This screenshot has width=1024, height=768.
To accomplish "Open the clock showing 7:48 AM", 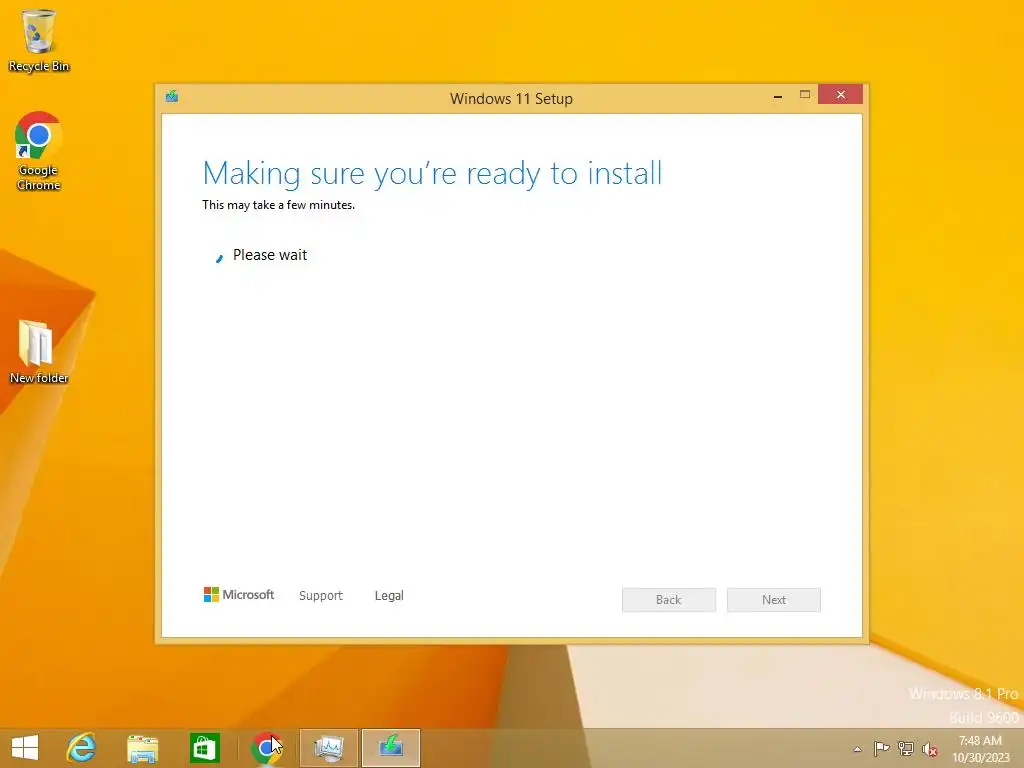I will pos(980,749).
